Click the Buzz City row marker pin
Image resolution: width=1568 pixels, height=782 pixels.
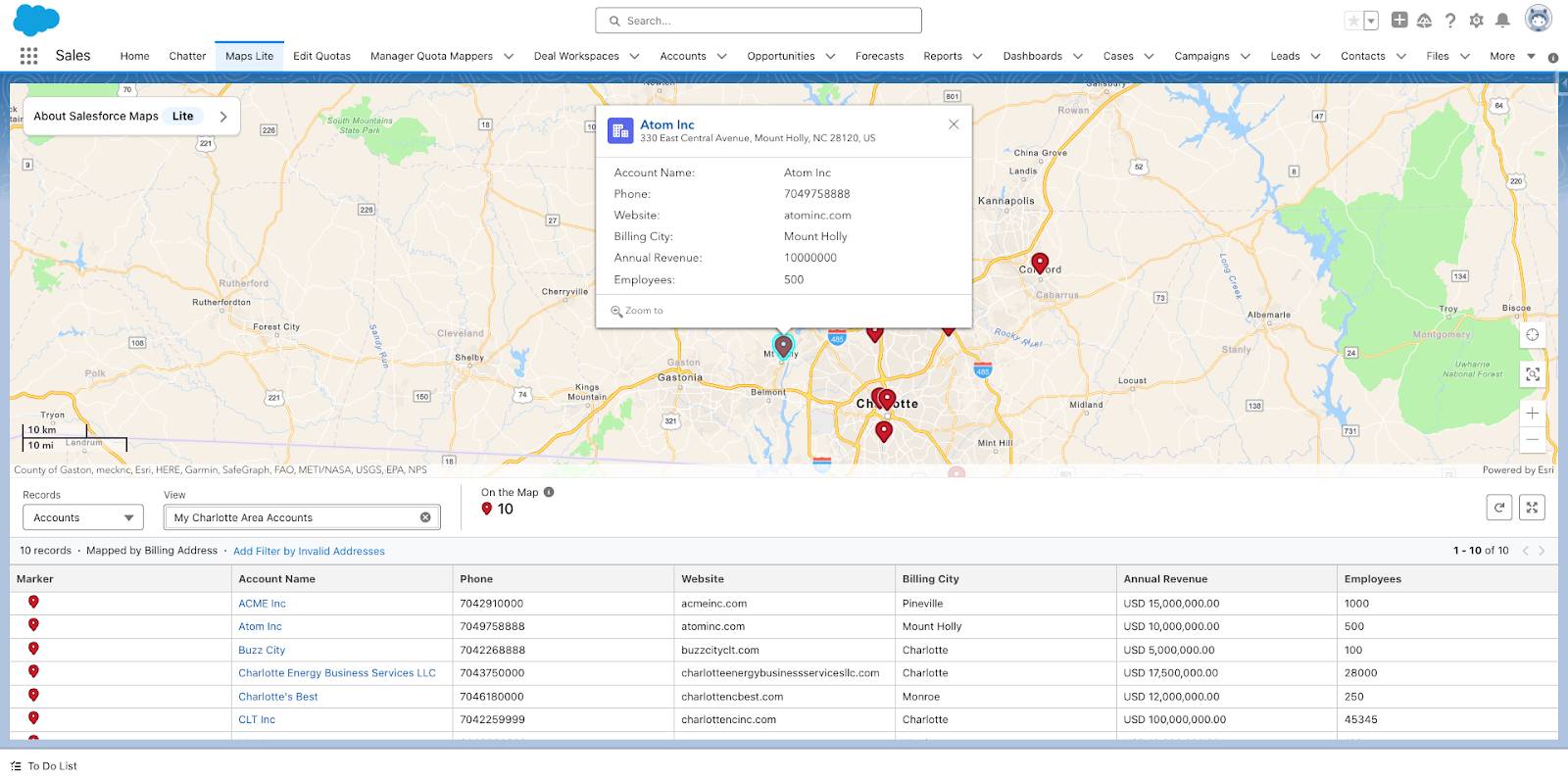tap(33, 648)
